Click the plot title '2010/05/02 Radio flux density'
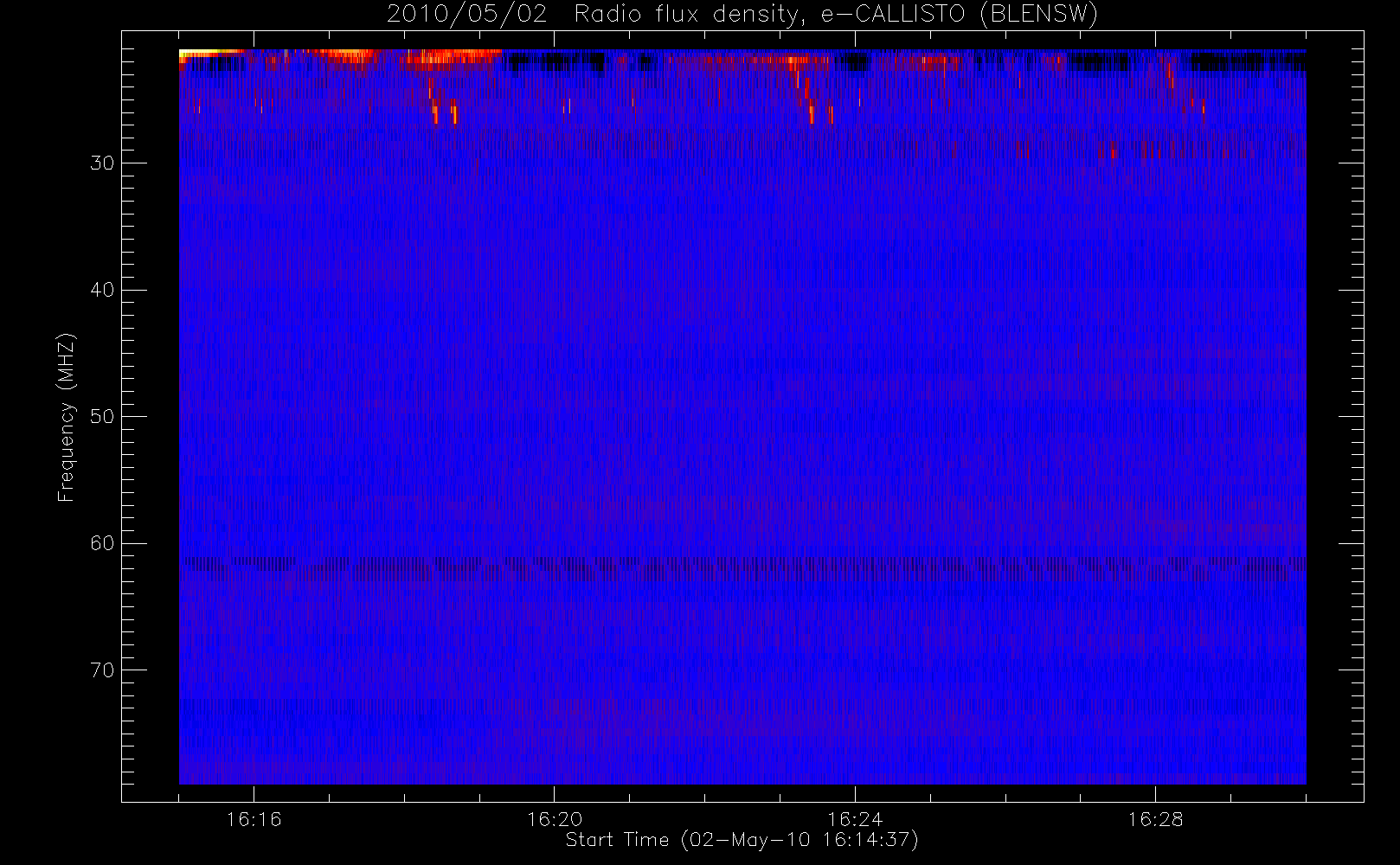Image resolution: width=1400 pixels, height=865 pixels. click(x=742, y=15)
